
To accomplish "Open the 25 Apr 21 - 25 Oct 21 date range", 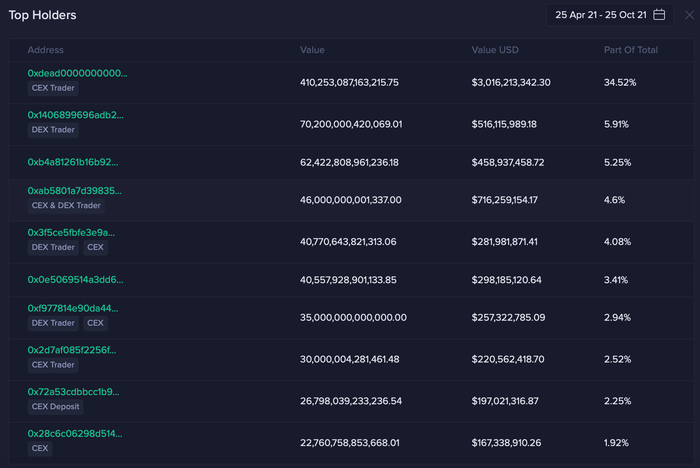I will (601, 15).
